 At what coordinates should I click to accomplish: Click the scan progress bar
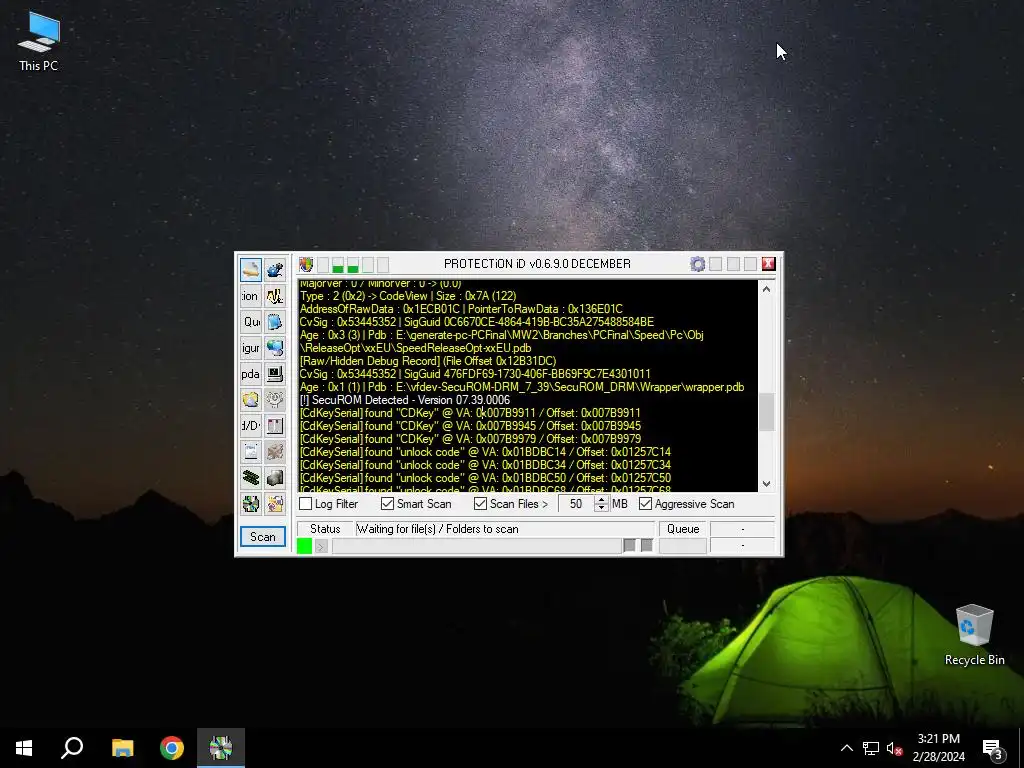[x=477, y=546]
